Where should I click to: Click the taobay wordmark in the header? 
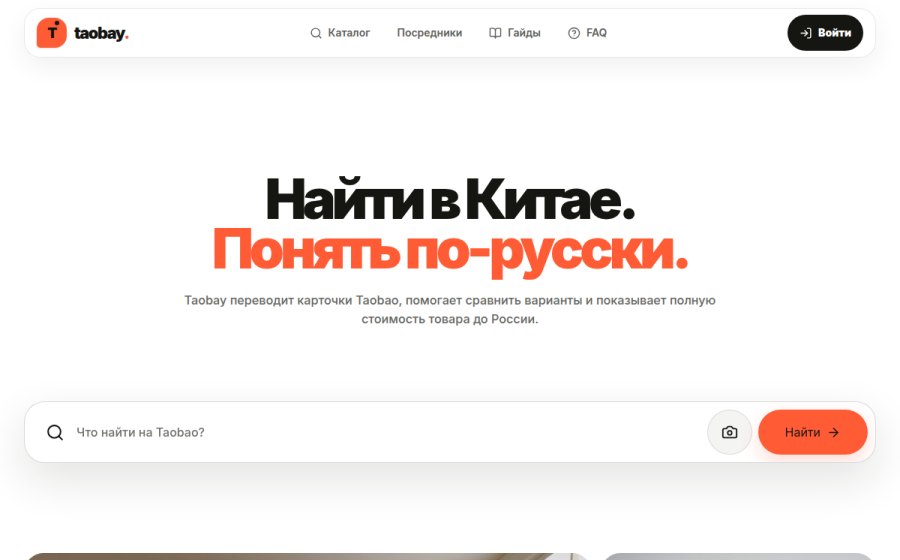(x=101, y=33)
